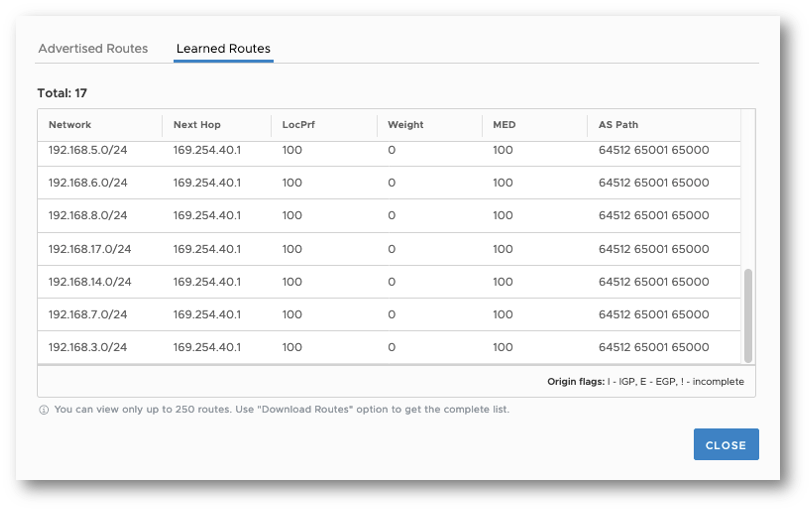Click the Weight column header
The width and height of the screenshot is (811, 511).
406,125
